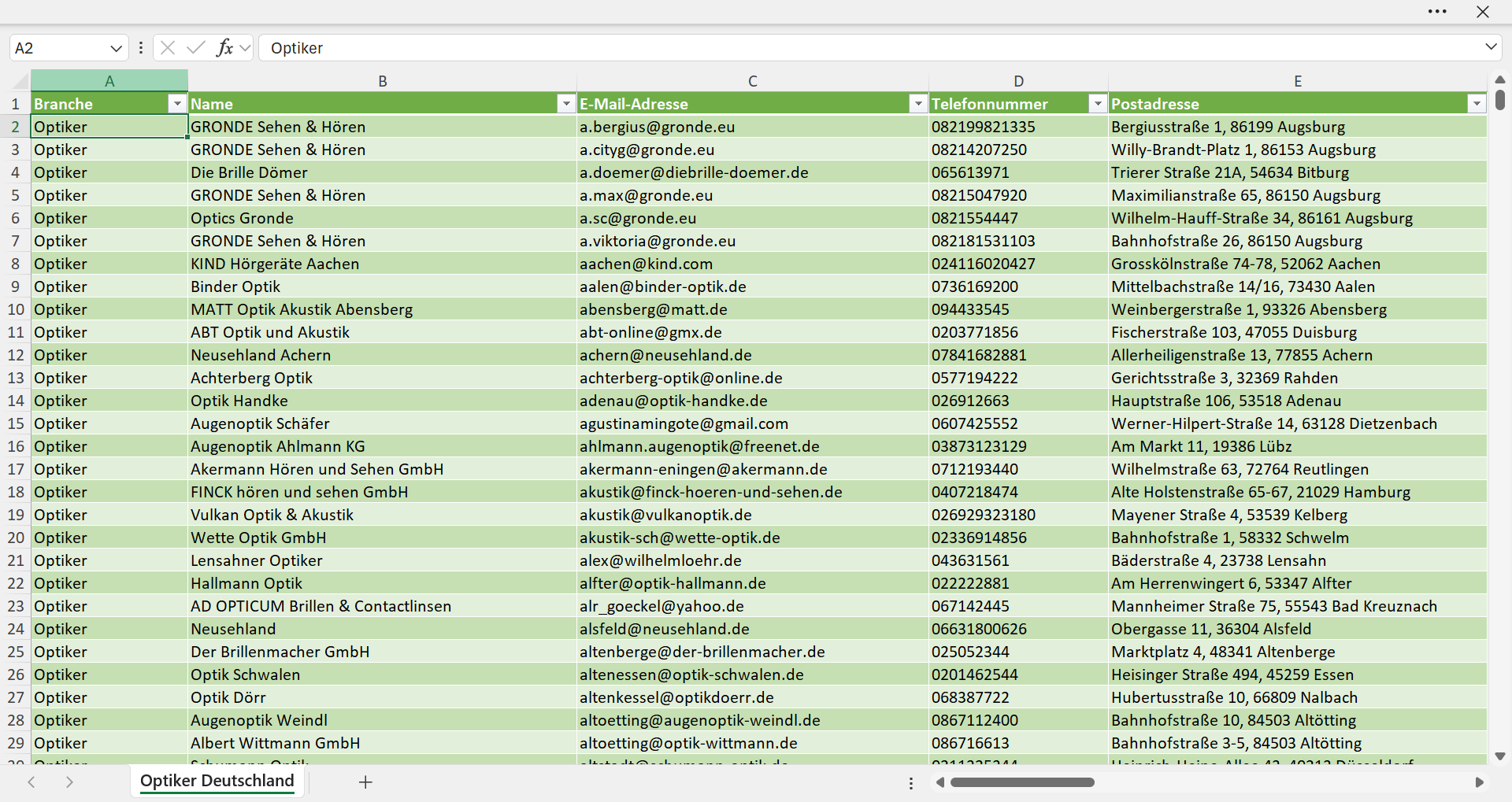Select cell akustik@vulkanoptik.de
The height and width of the screenshot is (802, 1512).
tap(753, 515)
